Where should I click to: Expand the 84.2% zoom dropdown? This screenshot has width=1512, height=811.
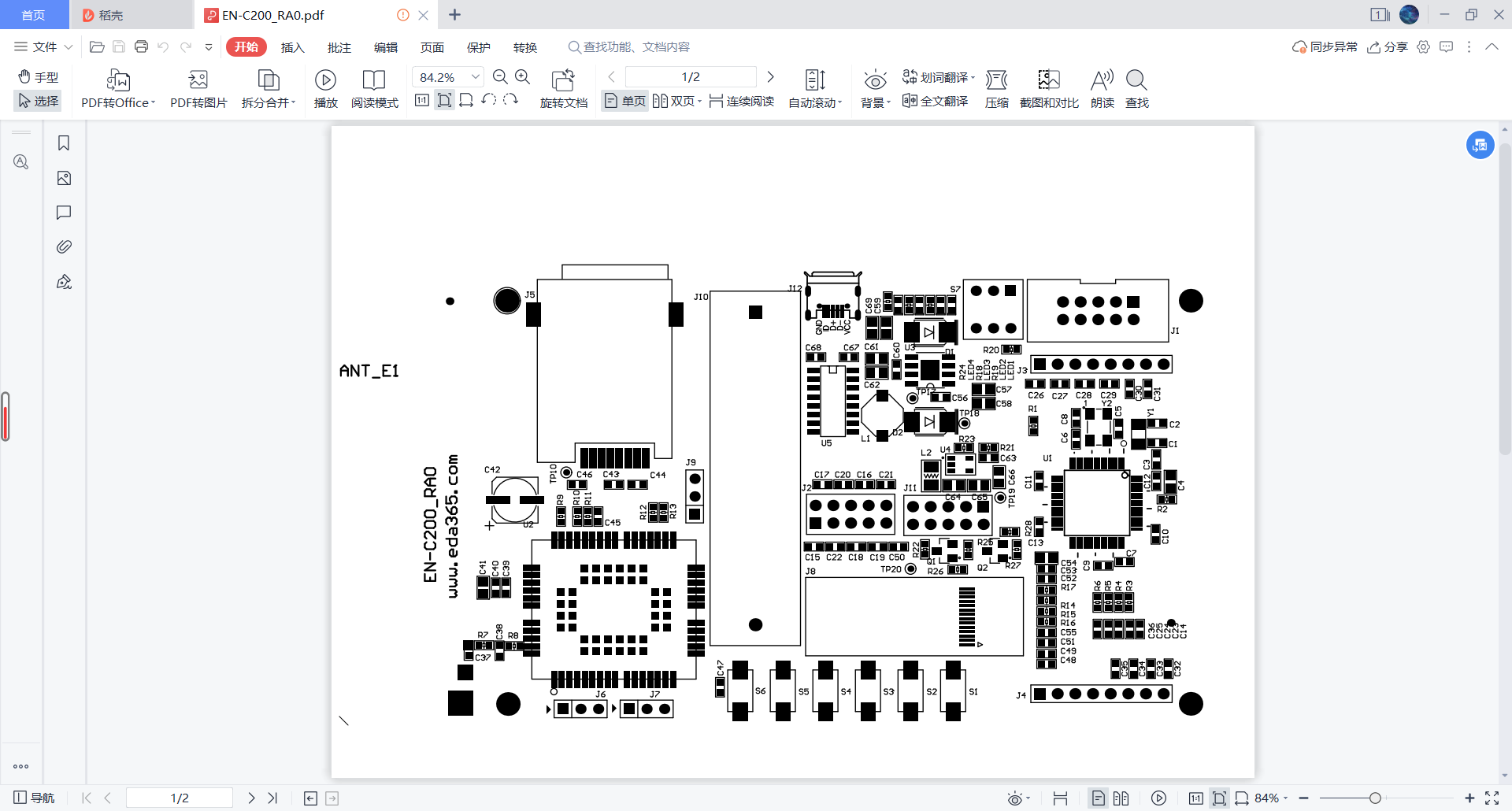476,76
